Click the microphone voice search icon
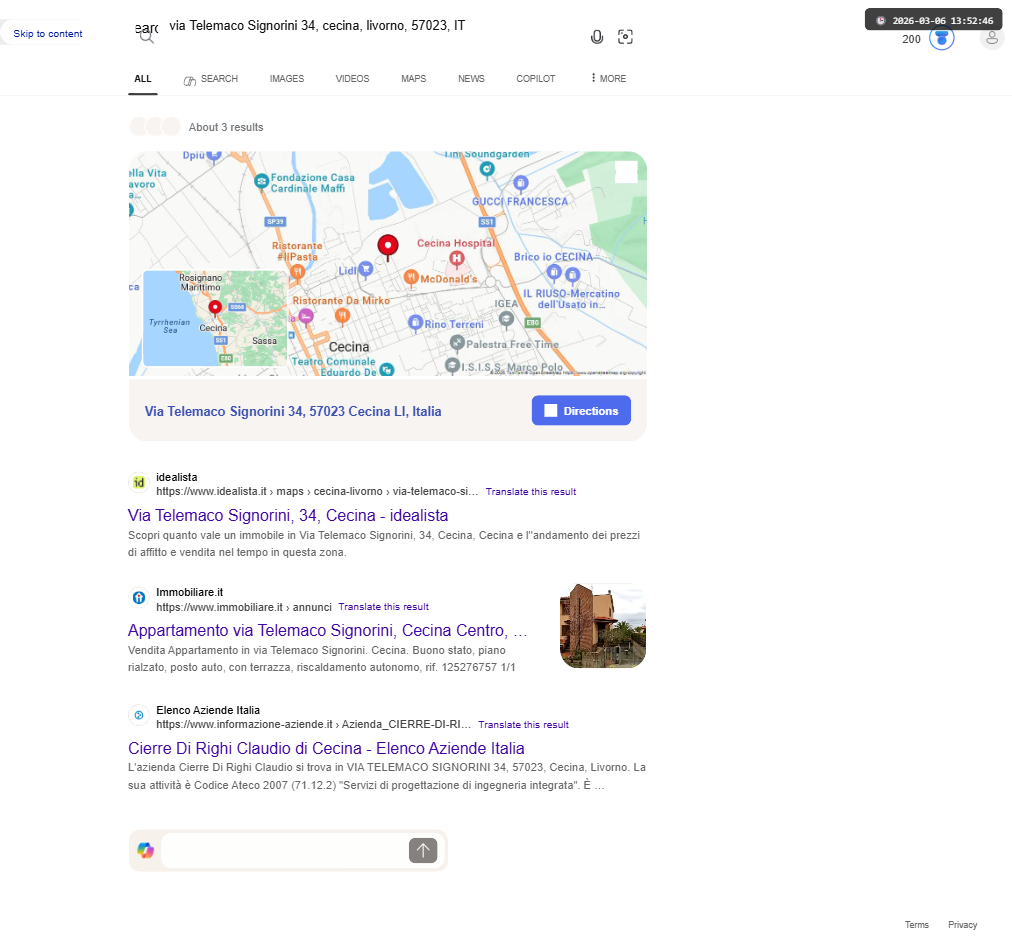The height and width of the screenshot is (943, 1012). click(597, 37)
